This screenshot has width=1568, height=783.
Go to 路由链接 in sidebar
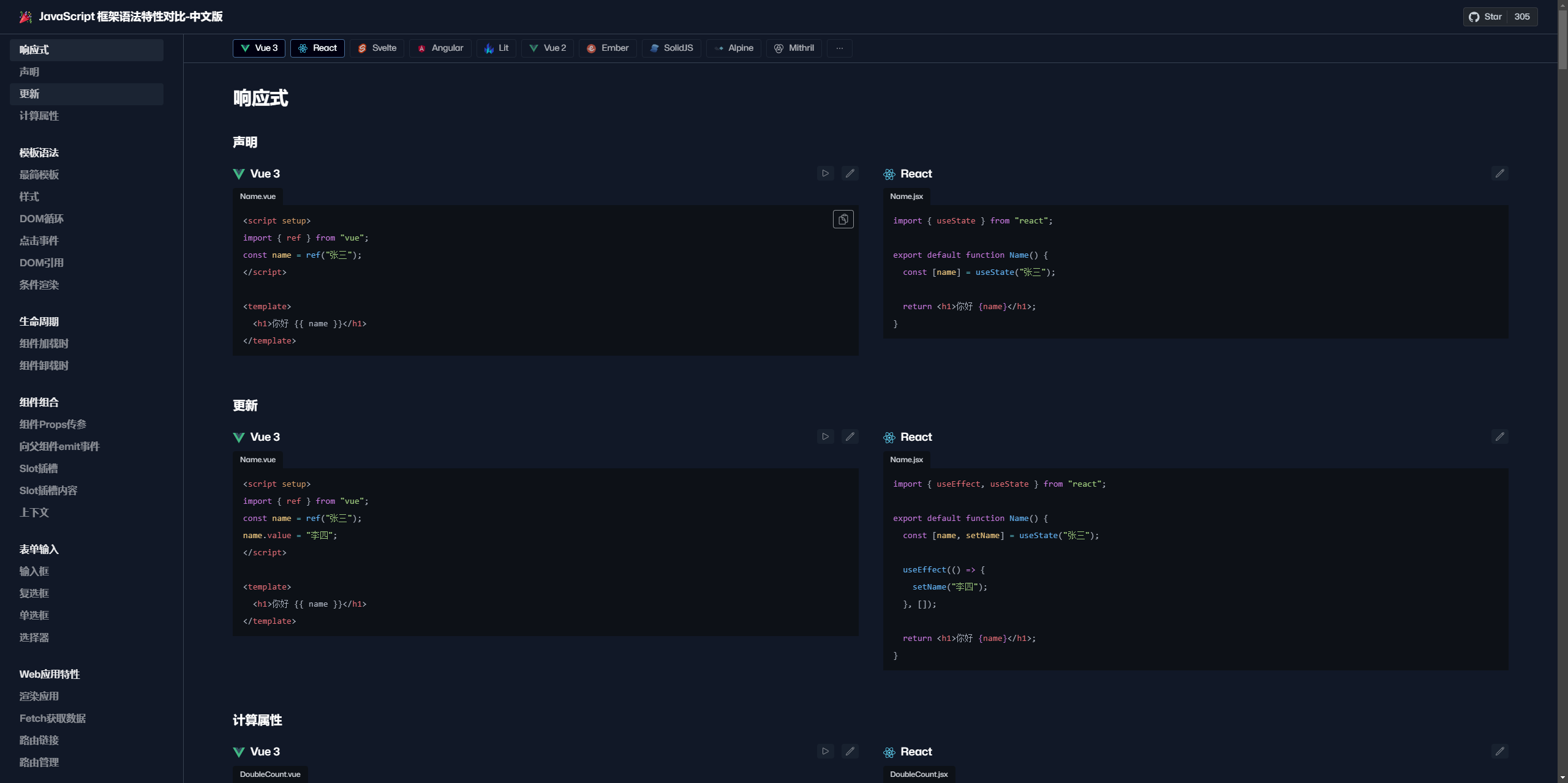[86, 740]
